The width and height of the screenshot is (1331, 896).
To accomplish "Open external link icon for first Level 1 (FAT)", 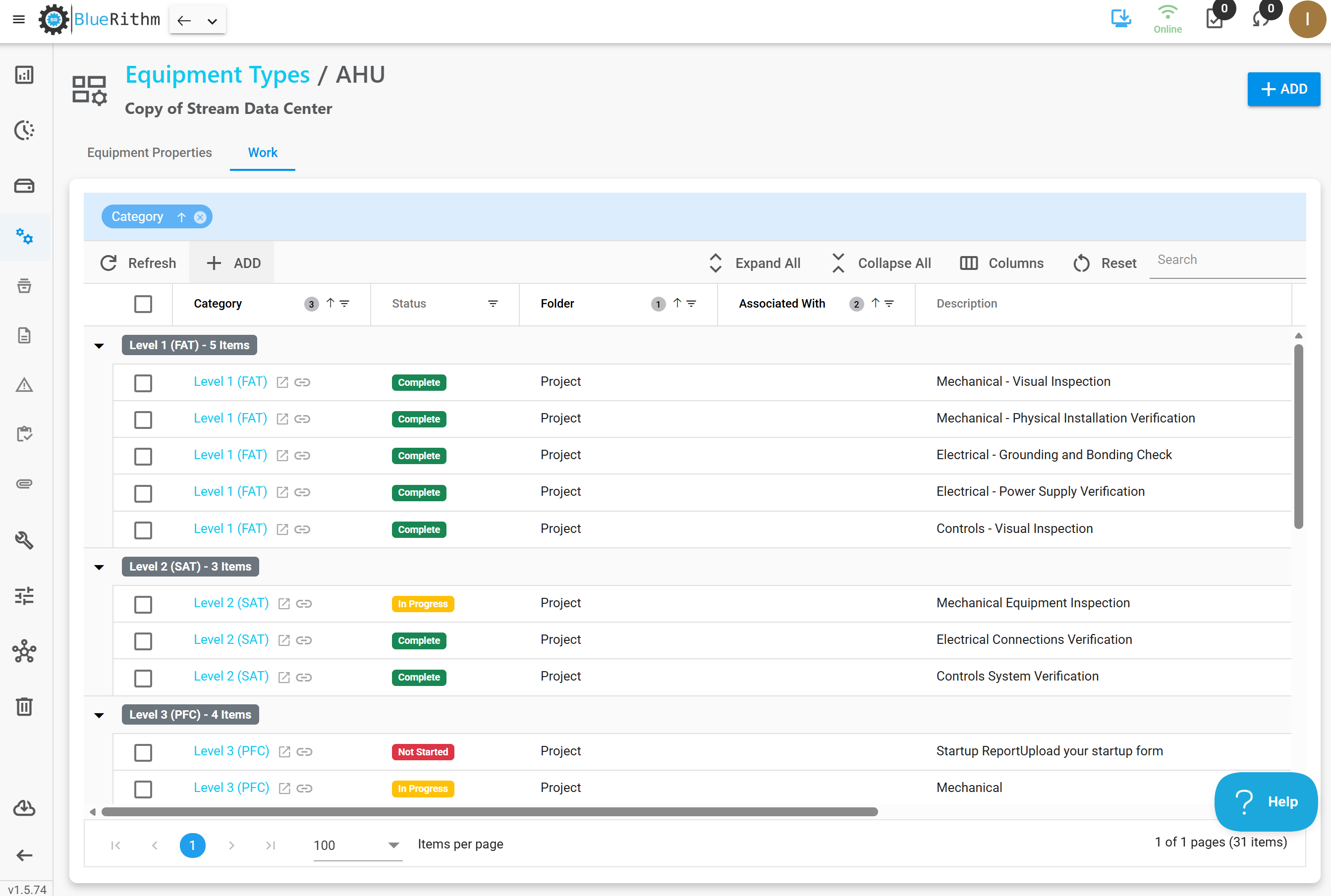I will pos(282,382).
